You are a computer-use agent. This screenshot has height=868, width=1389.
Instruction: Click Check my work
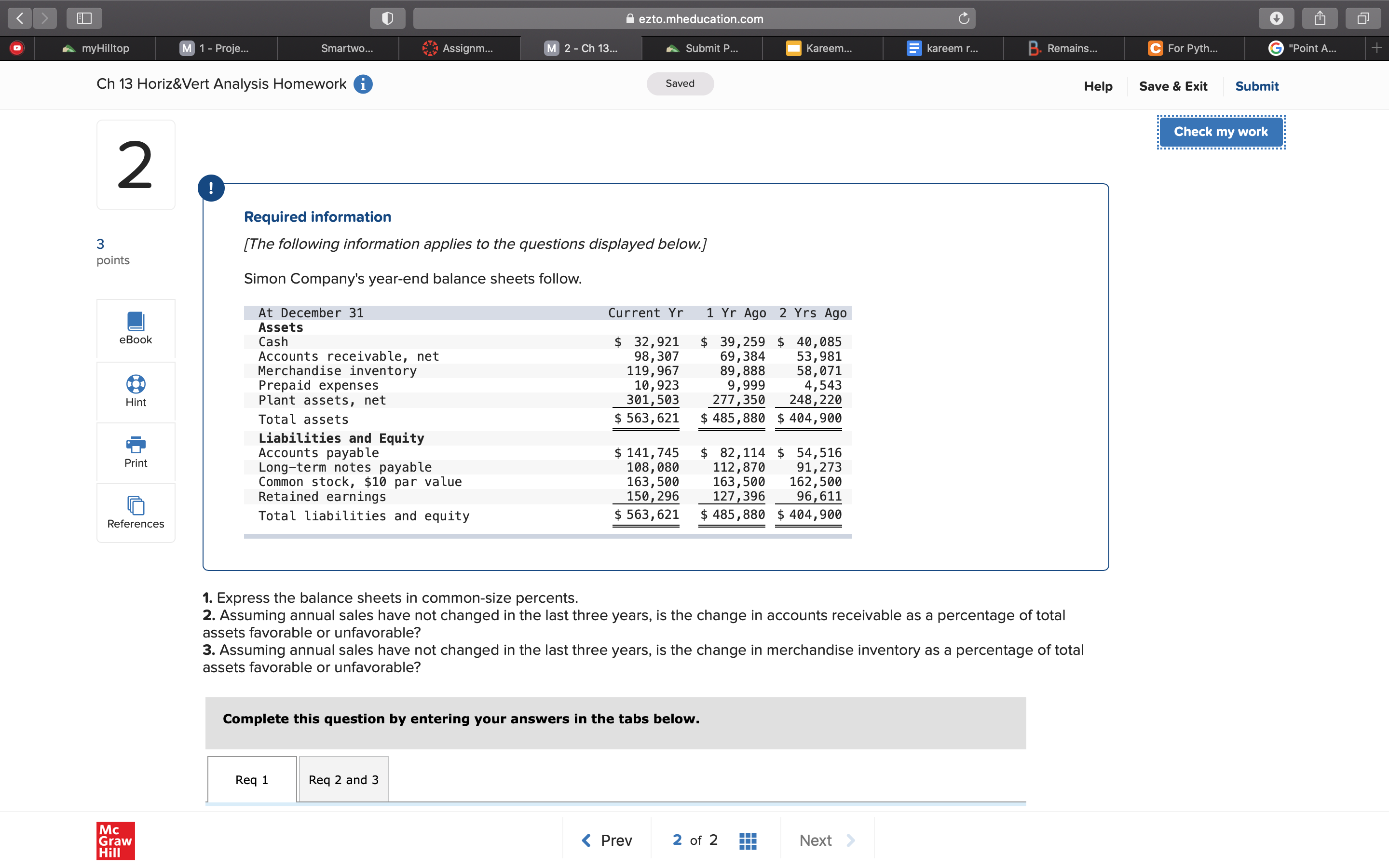(1220, 132)
